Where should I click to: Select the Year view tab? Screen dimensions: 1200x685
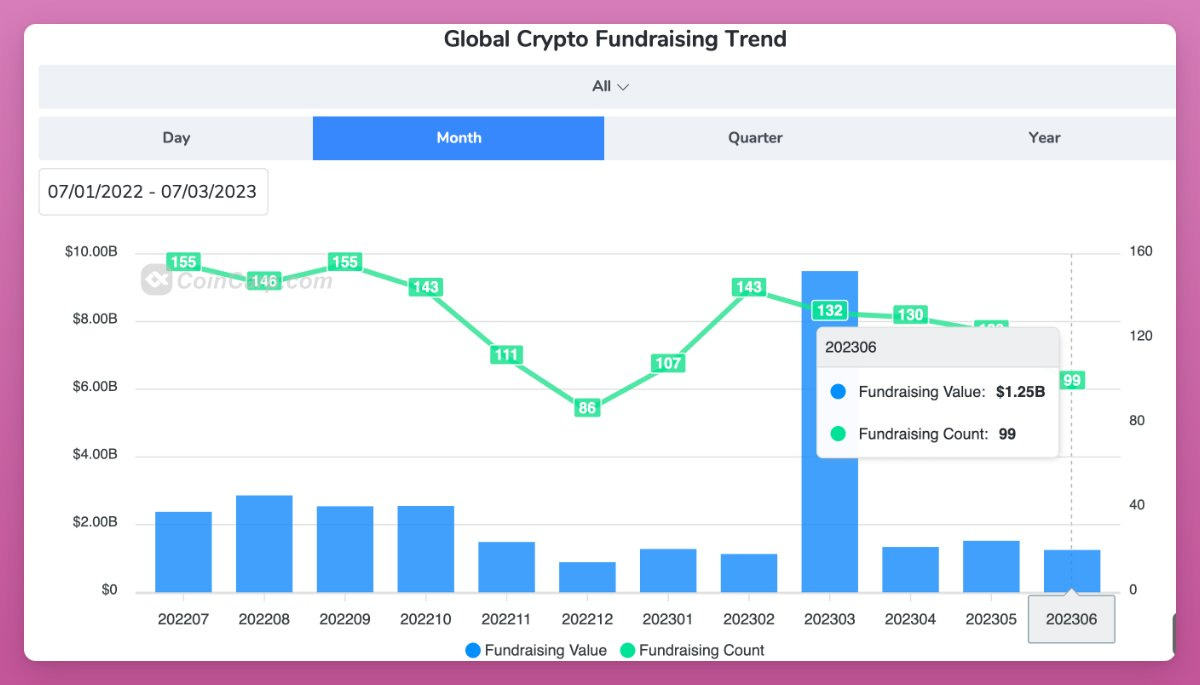click(x=1044, y=137)
